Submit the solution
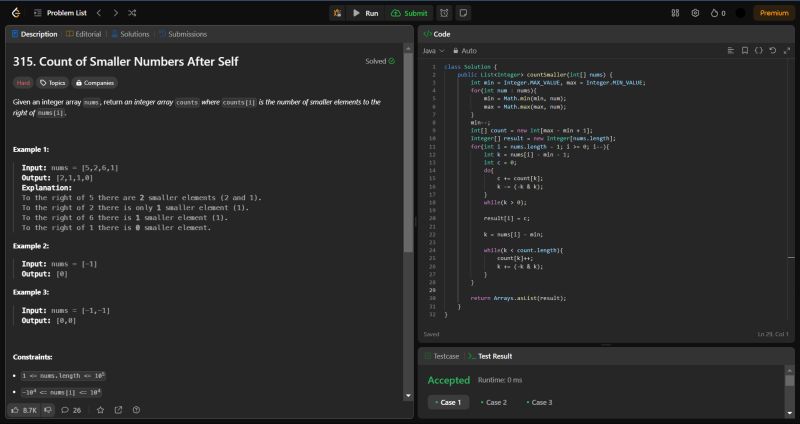Image resolution: width=800 pixels, height=424 pixels. [409, 13]
